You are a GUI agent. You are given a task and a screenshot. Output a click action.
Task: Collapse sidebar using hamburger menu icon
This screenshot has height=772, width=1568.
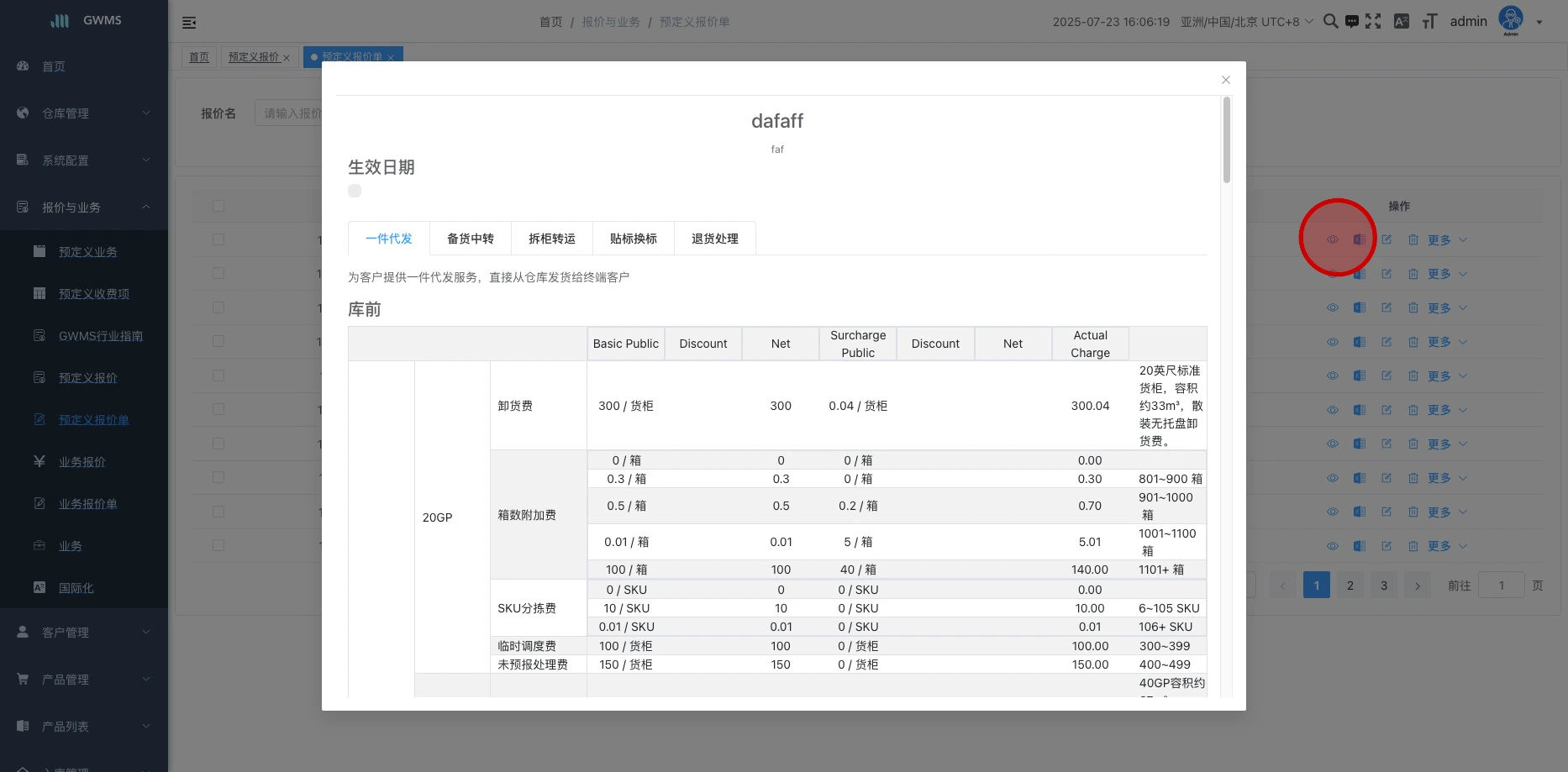(x=189, y=23)
